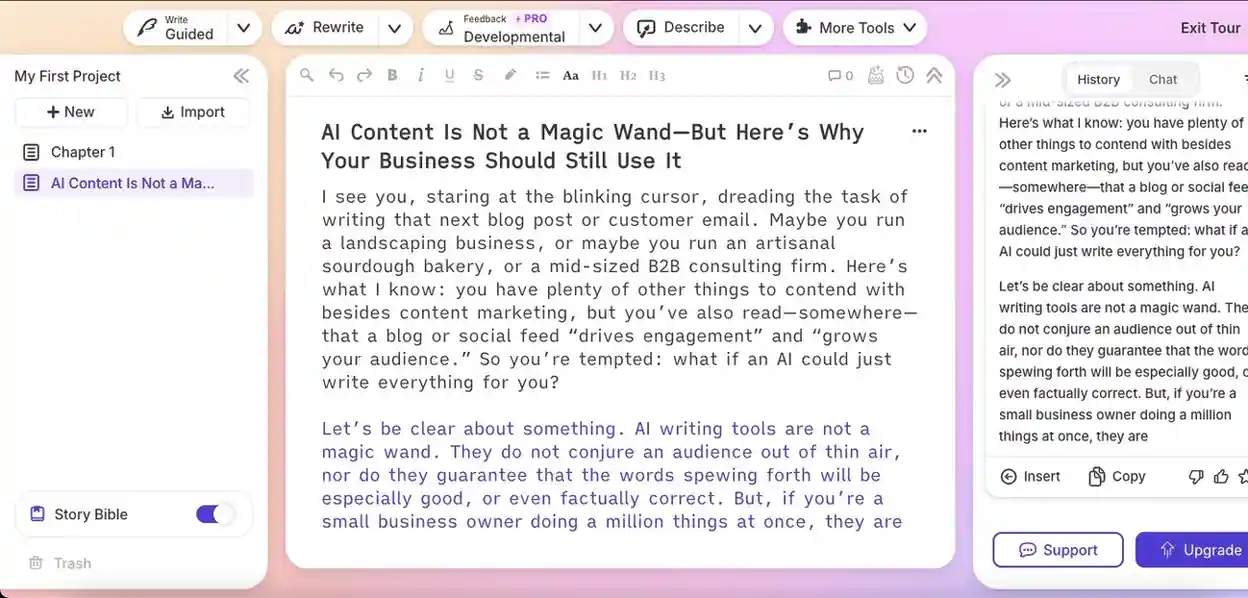
Task: Copy the generated text
Action: pyautogui.click(x=1116, y=477)
